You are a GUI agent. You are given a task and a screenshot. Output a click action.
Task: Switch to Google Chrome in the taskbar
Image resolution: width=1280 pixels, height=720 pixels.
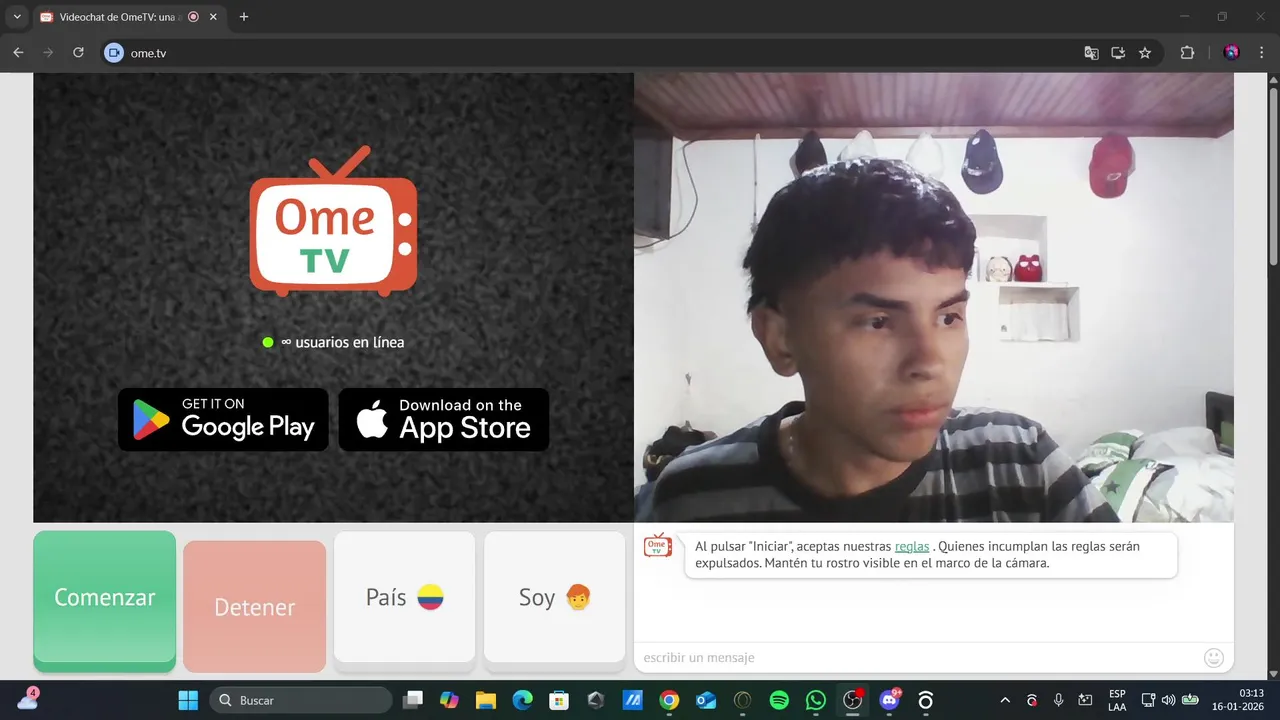click(x=669, y=700)
